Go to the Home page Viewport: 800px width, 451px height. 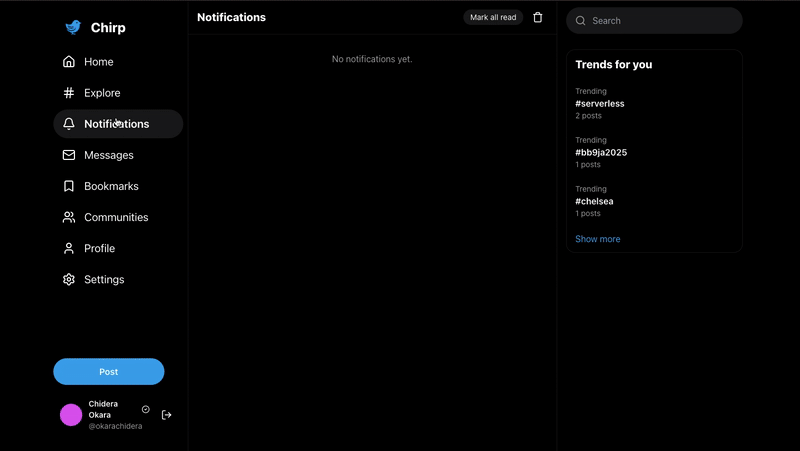[x=98, y=62]
